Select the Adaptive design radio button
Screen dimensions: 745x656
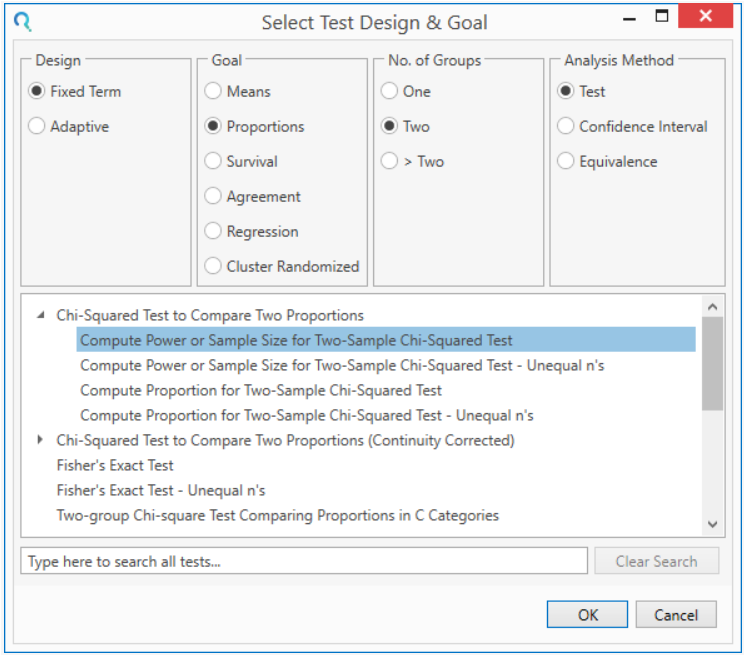37,126
